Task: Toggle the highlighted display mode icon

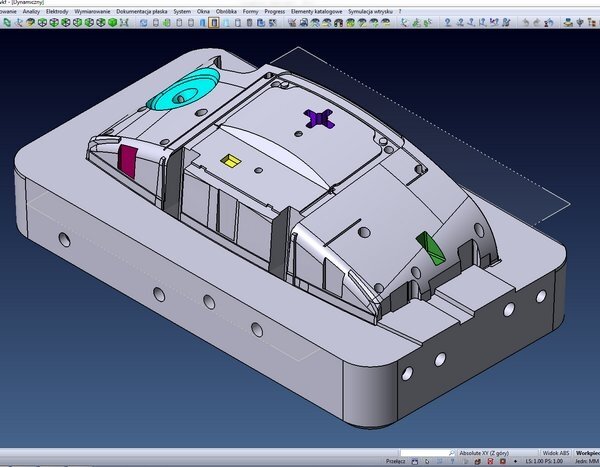Action: (x=214, y=23)
